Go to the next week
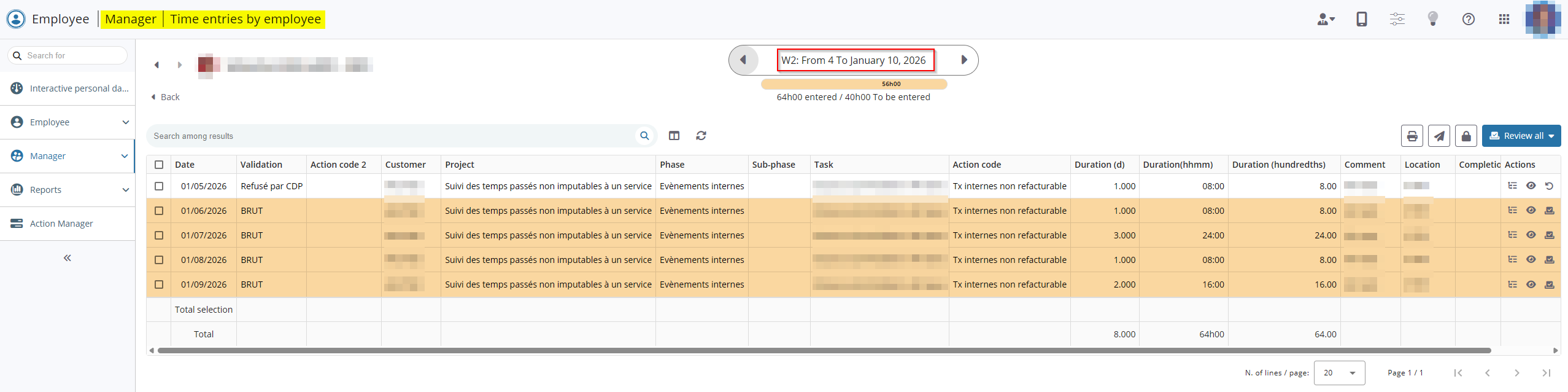Viewport: 1568px width, 392px height. (x=964, y=60)
